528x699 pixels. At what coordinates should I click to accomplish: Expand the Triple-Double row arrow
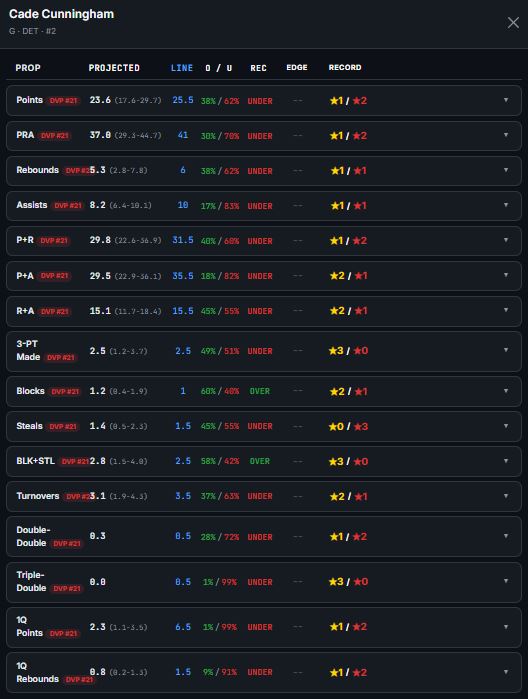coord(506,581)
